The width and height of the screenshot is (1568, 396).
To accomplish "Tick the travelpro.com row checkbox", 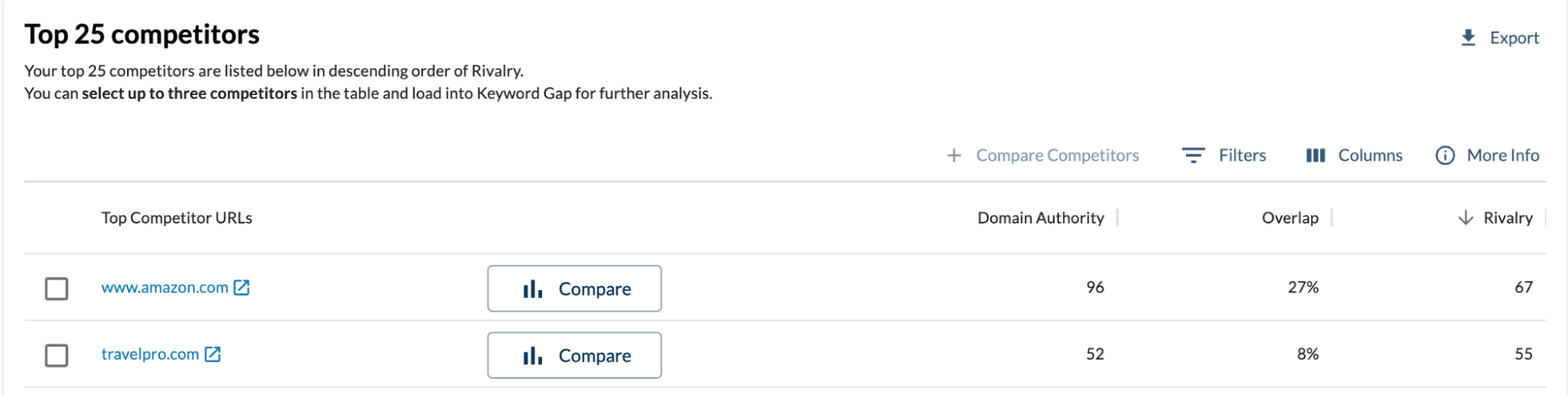I will 56,355.
